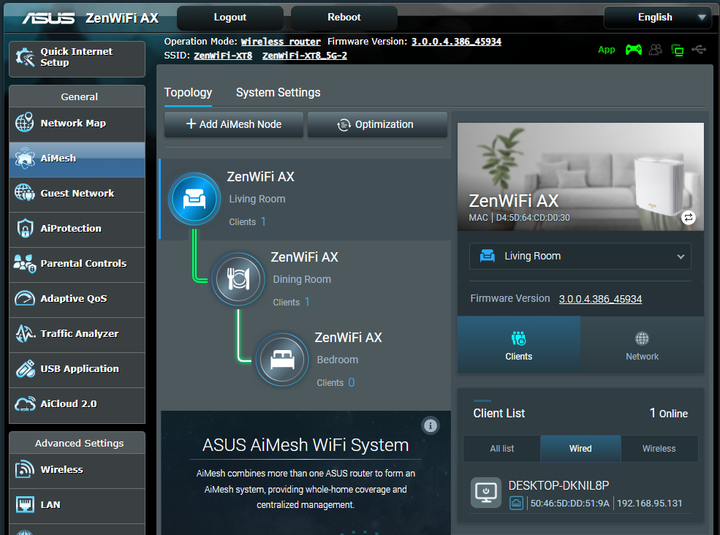
Task: Click the info icon above AiMesh description
Action: point(430,426)
